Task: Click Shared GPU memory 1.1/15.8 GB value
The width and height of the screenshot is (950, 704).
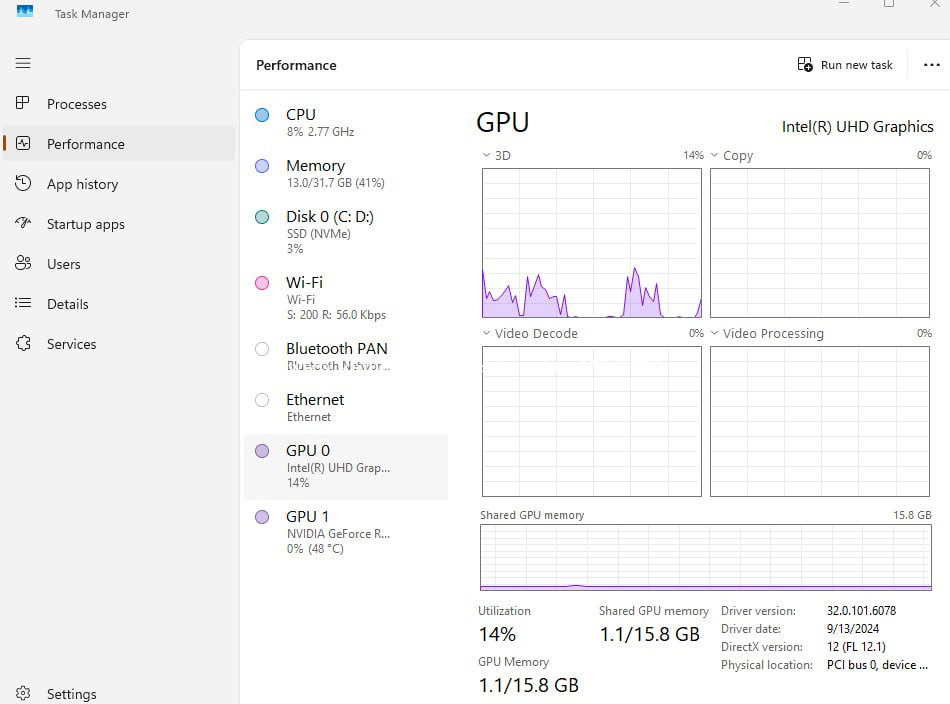Action: coord(649,634)
